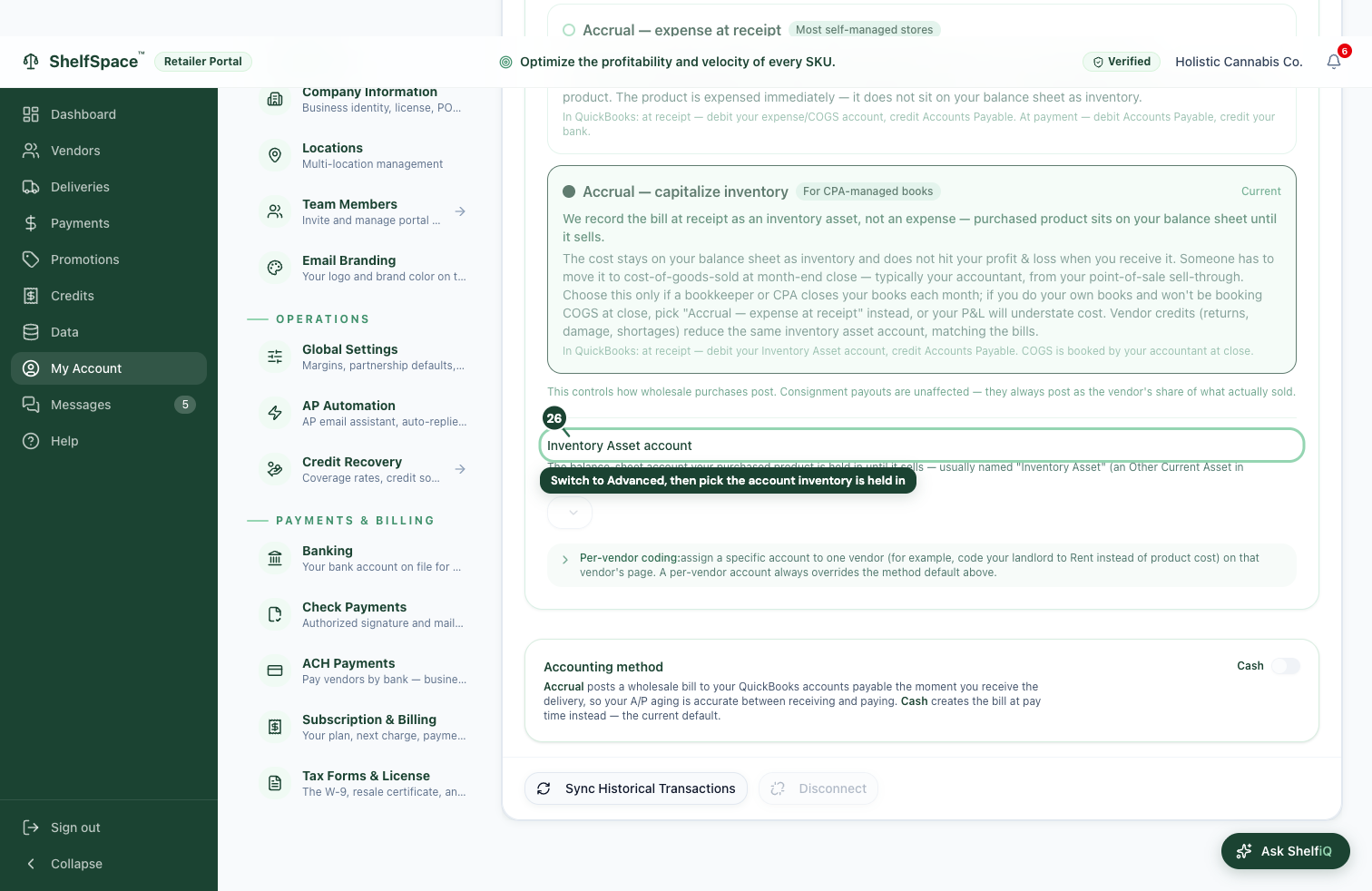Screen dimensions: 1372x891
Task: Toggle the Cash accounting method switch
Action: point(1285,666)
